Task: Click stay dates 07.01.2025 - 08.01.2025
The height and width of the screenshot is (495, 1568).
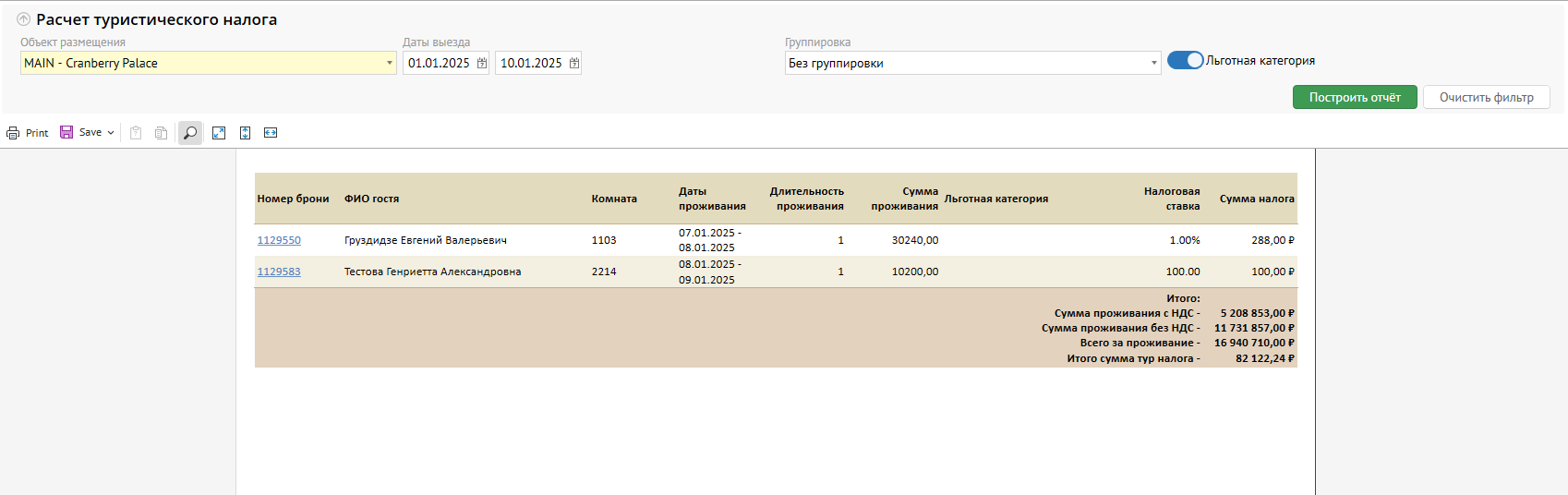Action: 710,240
